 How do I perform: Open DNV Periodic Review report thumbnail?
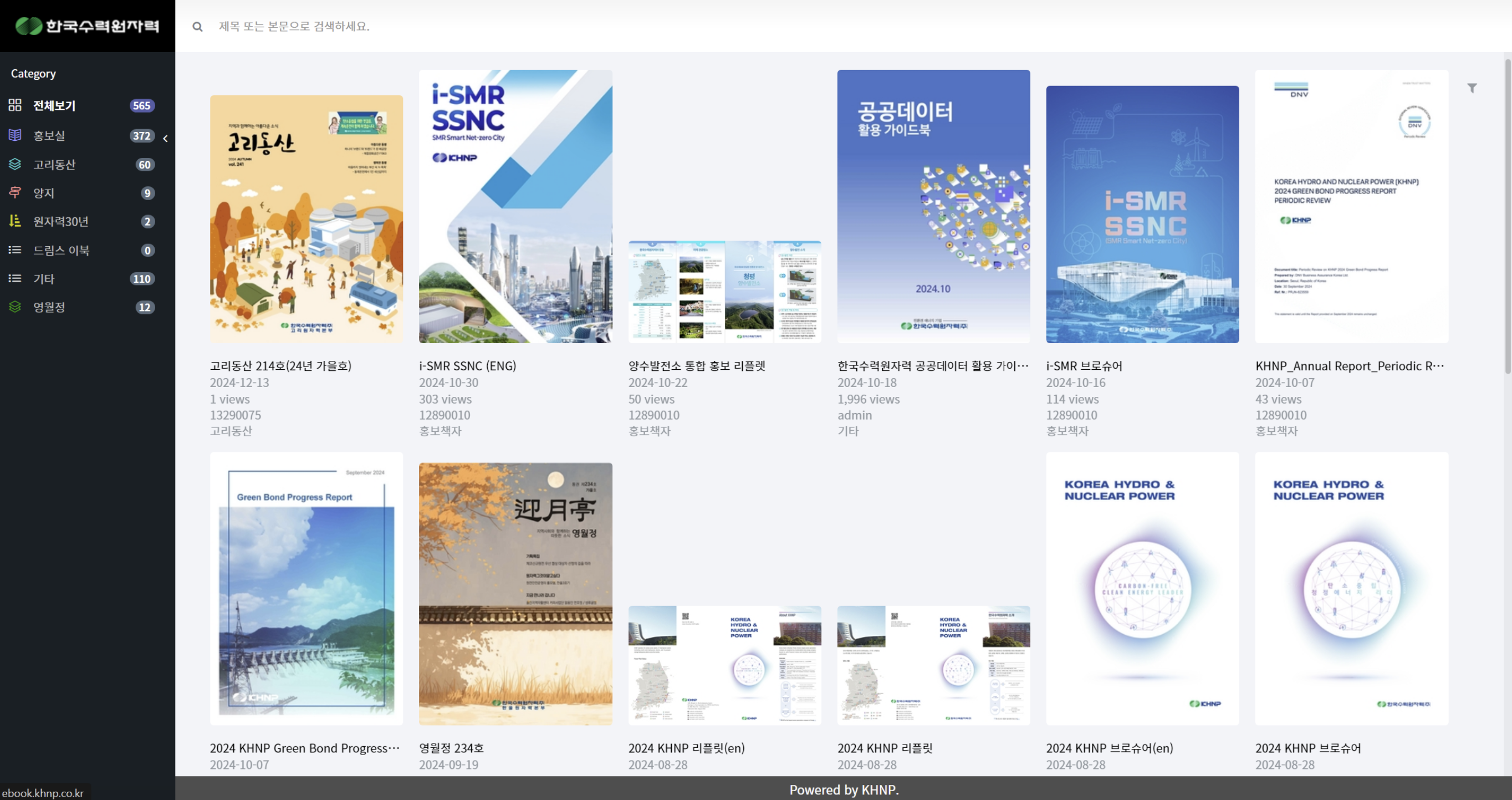1352,206
